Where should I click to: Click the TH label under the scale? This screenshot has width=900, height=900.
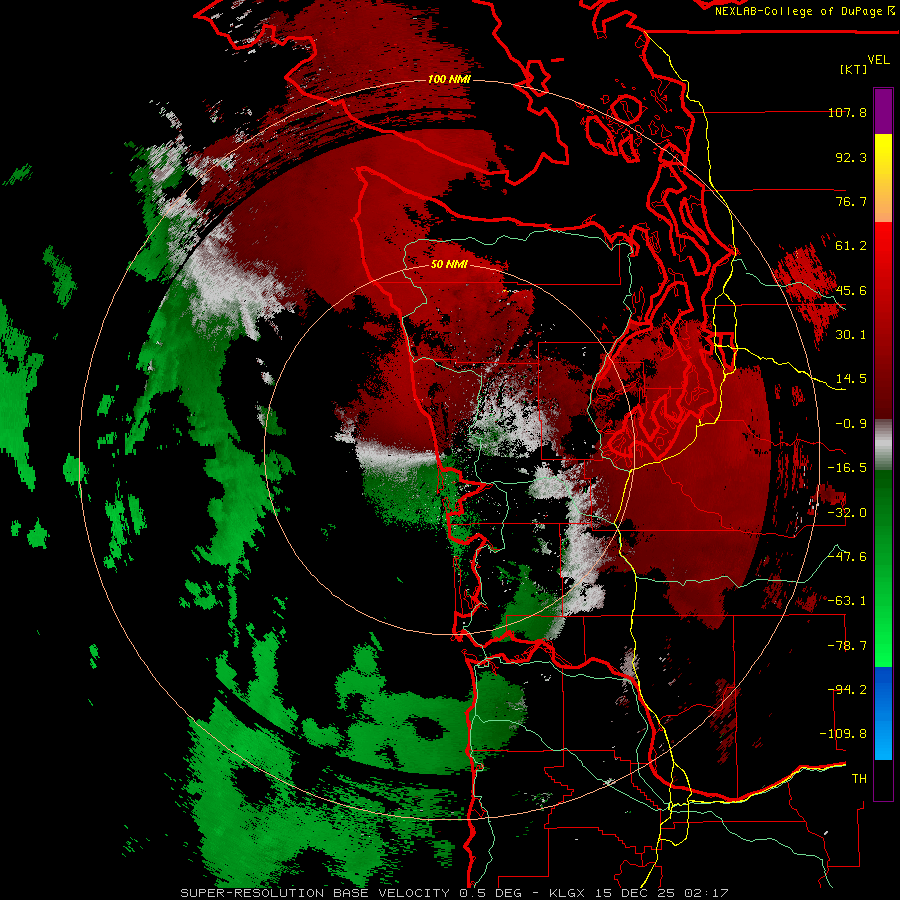coord(859,779)
